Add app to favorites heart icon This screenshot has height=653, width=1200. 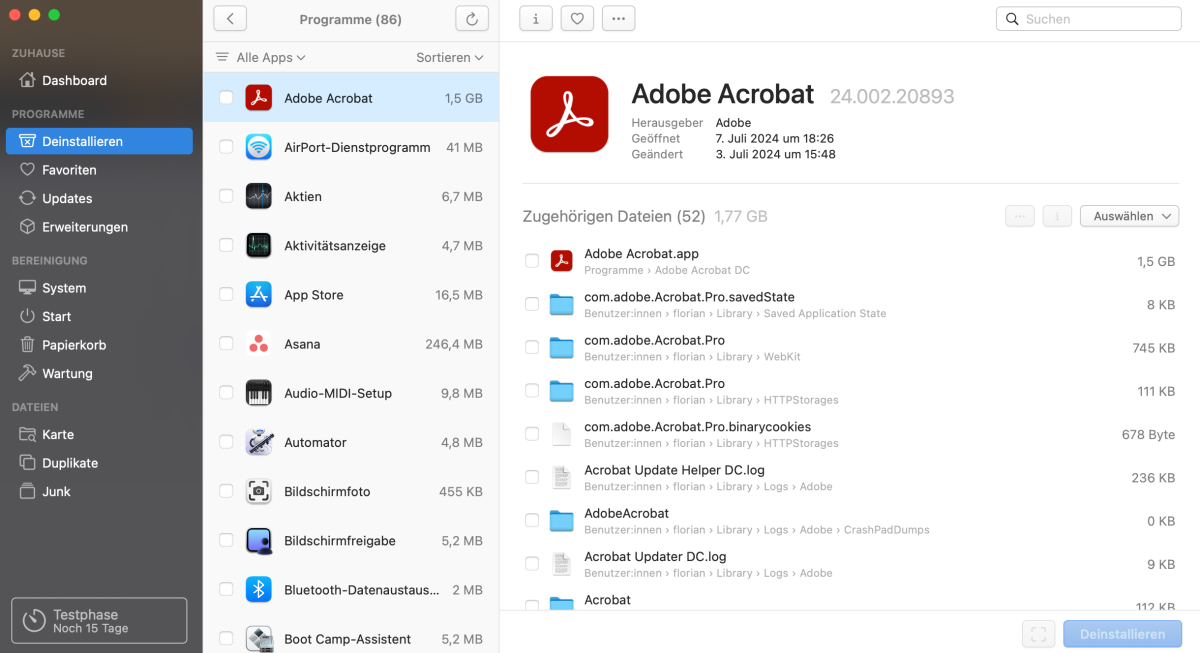click(x=577, y=18)
